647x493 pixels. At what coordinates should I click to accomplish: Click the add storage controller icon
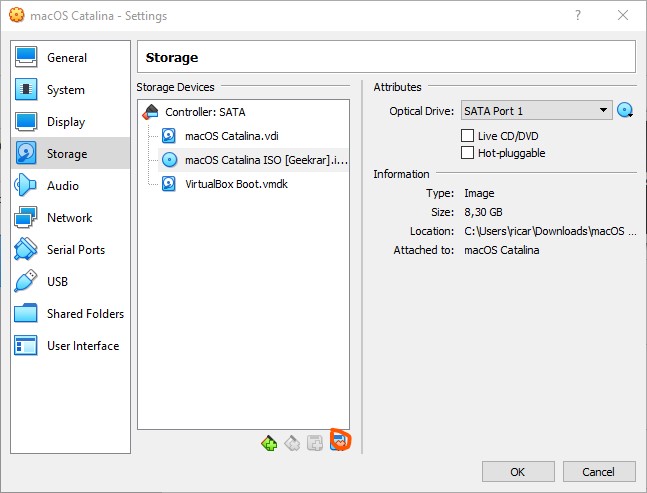pyautogui.click(x=269, y=443)
